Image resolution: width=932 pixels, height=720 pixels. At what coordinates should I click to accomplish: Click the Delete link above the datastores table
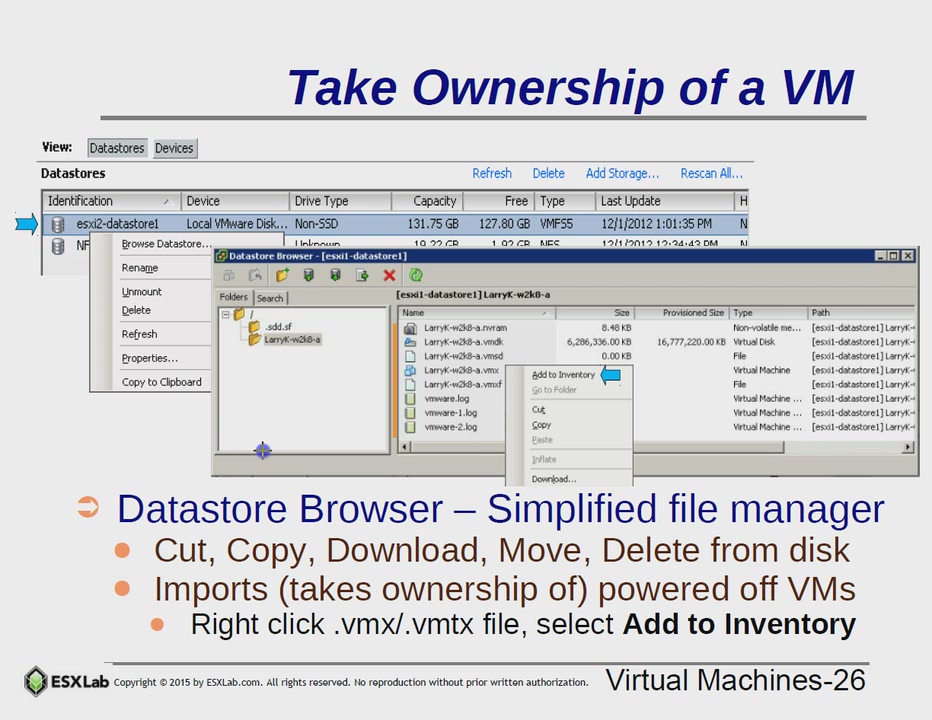coord(548,173)
